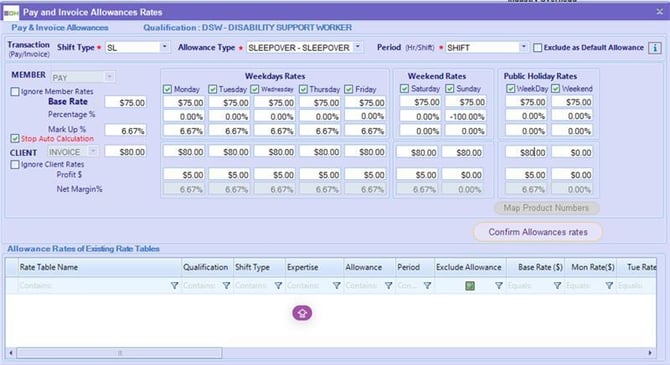Open the Period dropdown showing SHIFT
Image resolution: width=670 pixels, height=365 pixels.
523,47
